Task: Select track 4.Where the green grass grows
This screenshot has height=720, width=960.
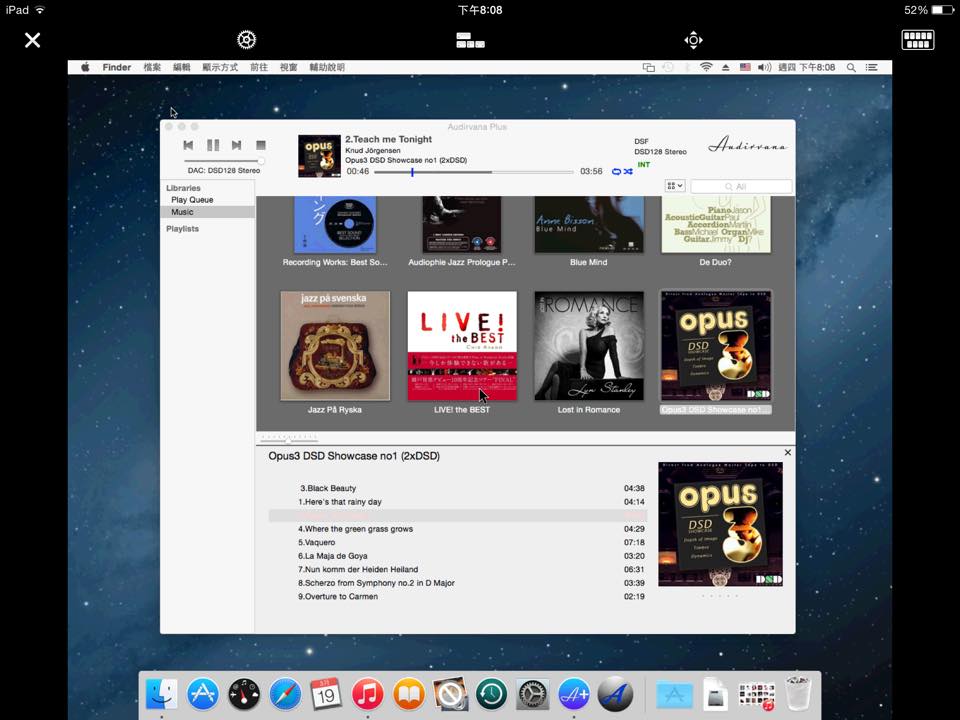Action: [x=457, y=529]
